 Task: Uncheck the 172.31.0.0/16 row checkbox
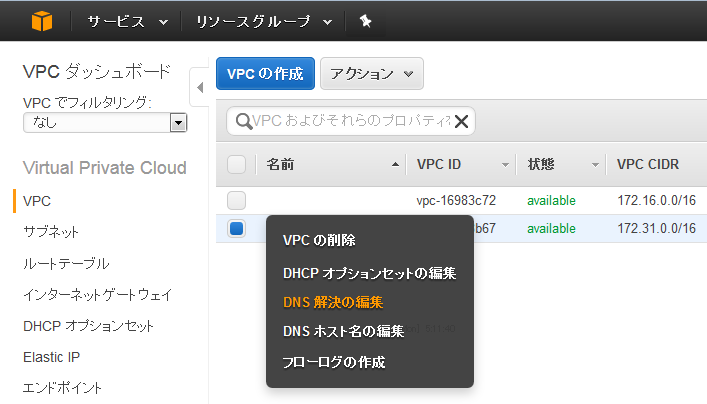(x=236, y=228)
